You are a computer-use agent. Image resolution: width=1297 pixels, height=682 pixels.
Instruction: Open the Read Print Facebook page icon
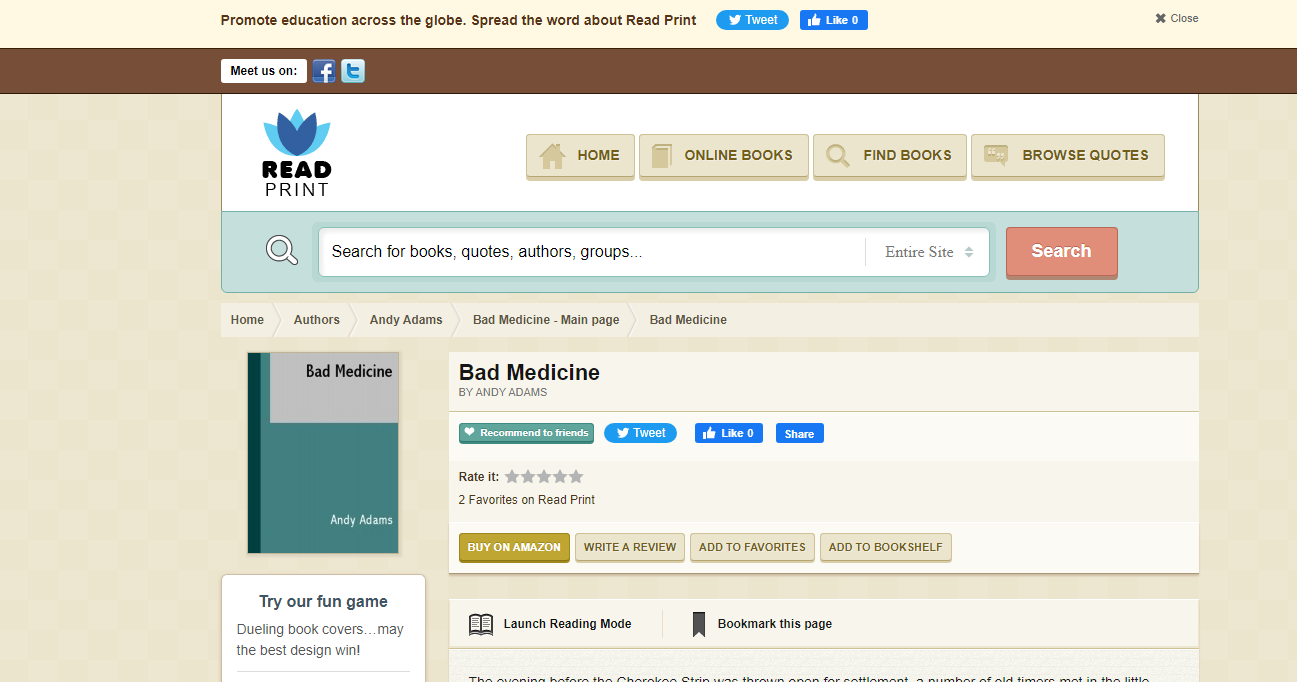(x=323, y=71)
